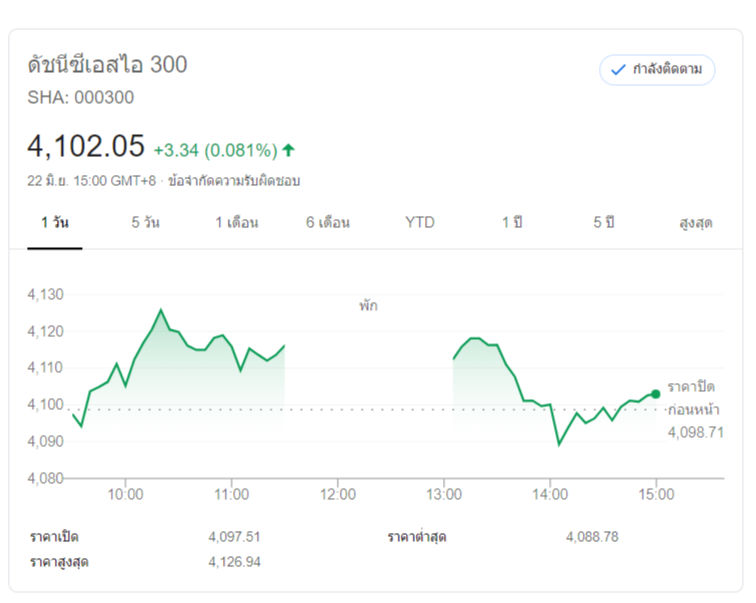Image resolution: width=756 pixels, height=603 pixels.
Task: Click the ราคาปิดก่อนหน้า previous close label
Action: (x=692, y=397)
